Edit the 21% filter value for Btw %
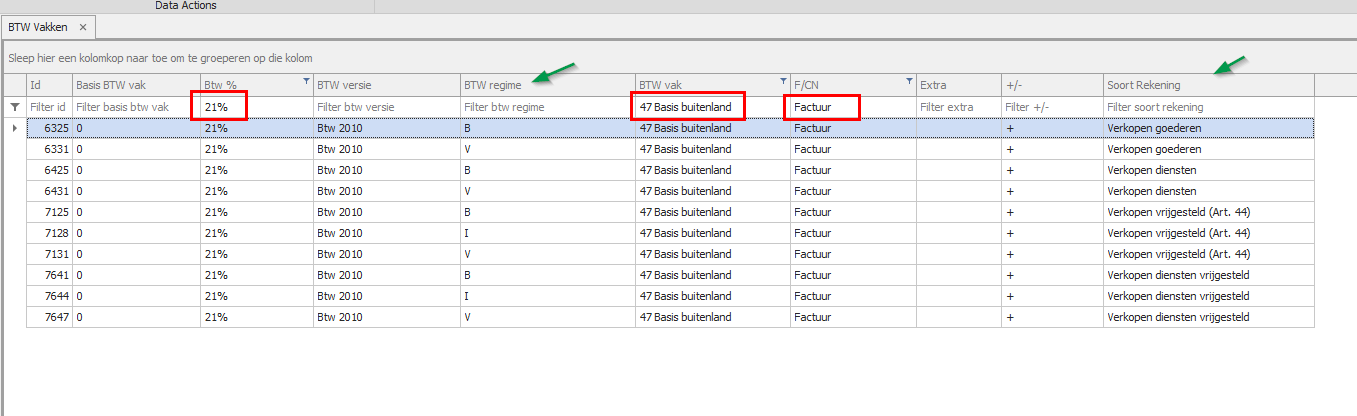 [x=255, y=107]
